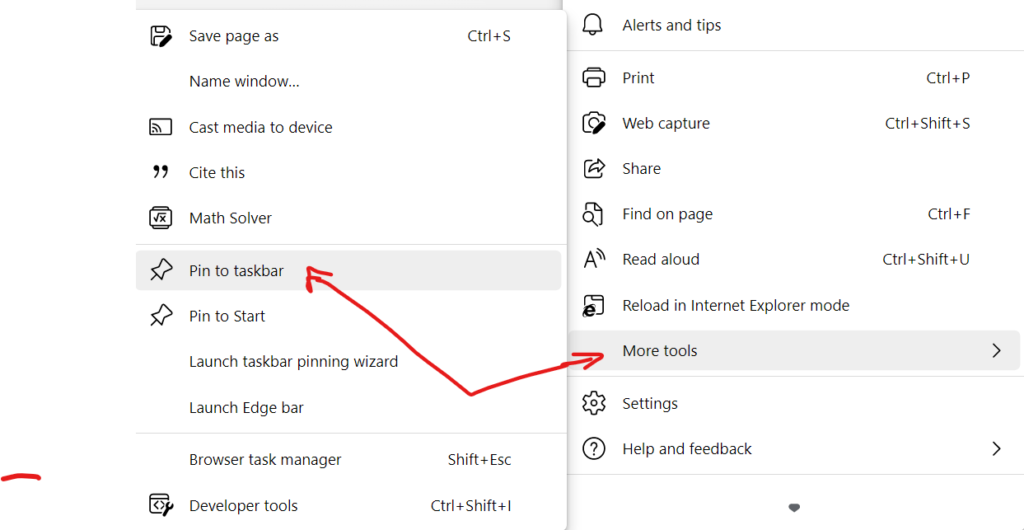Click the Ctrl+Shift+S shortcut text
The height and width of the screenshot is (530, 1024).
coord(927,123)
